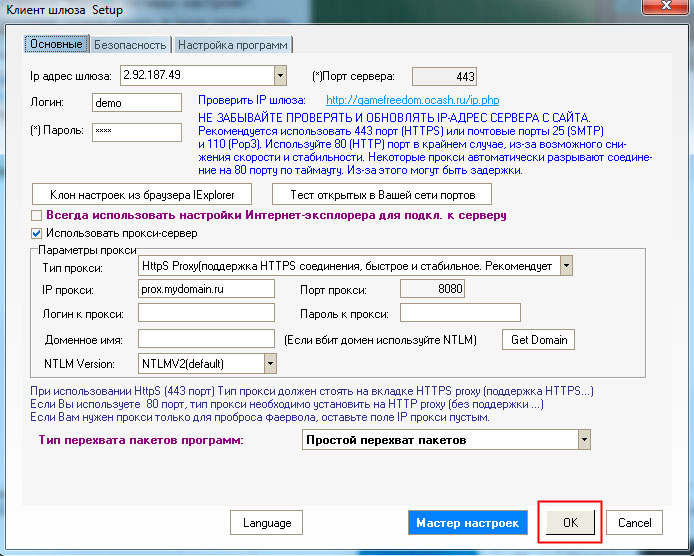This screenshot has width=694, height=556.
Task: Open the gateway IP address dropdown
Action: click(x=280, y=76)
